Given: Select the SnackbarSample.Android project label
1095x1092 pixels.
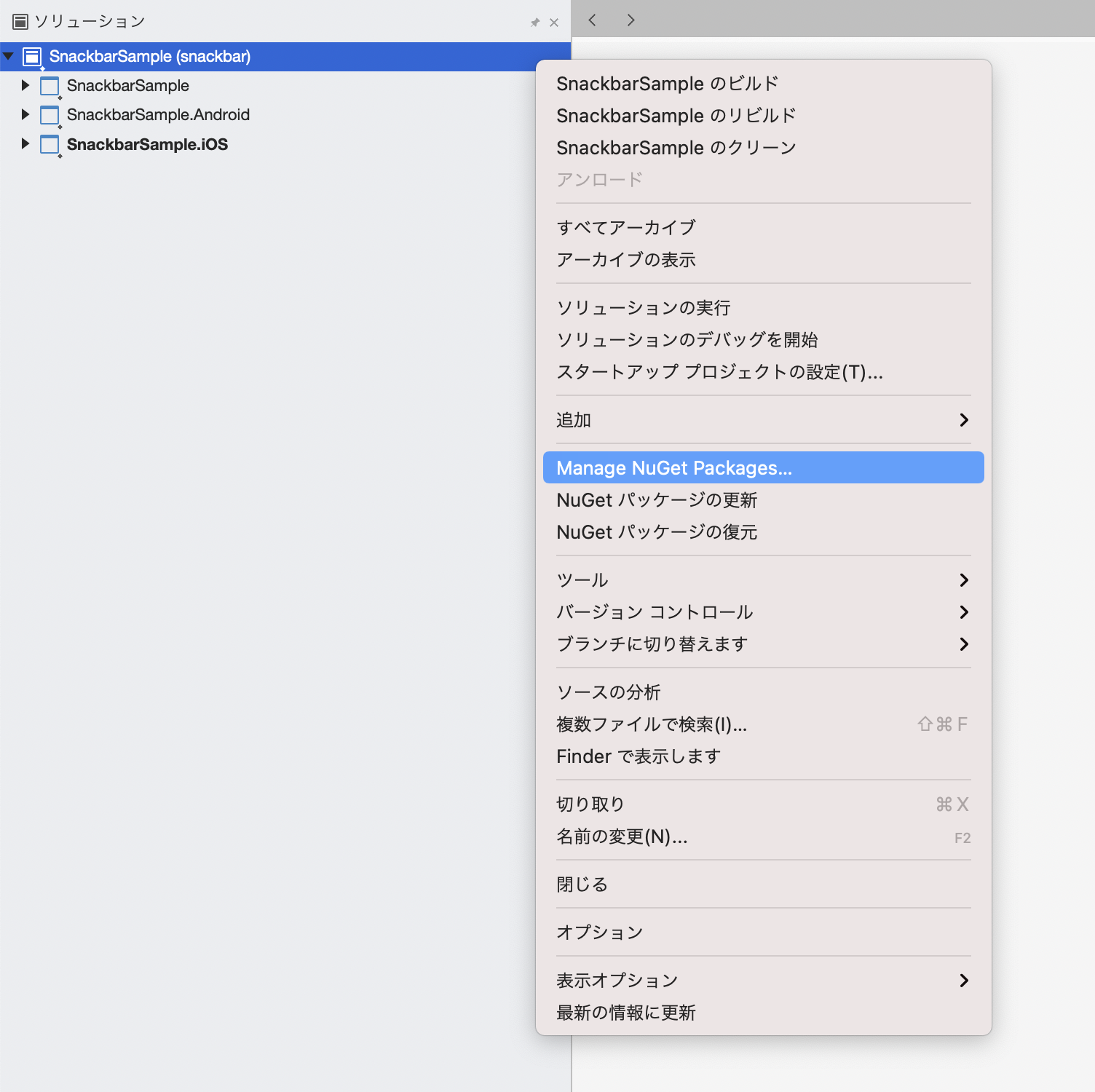Looking at the screenshot, I should (158, 115).
